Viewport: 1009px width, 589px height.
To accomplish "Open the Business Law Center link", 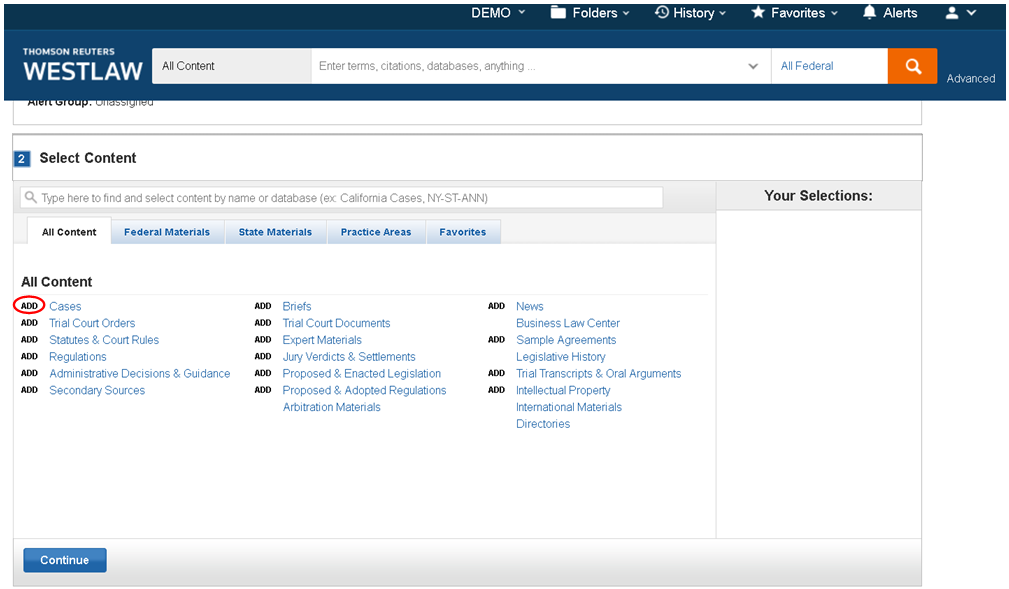I will pos(568,323).
